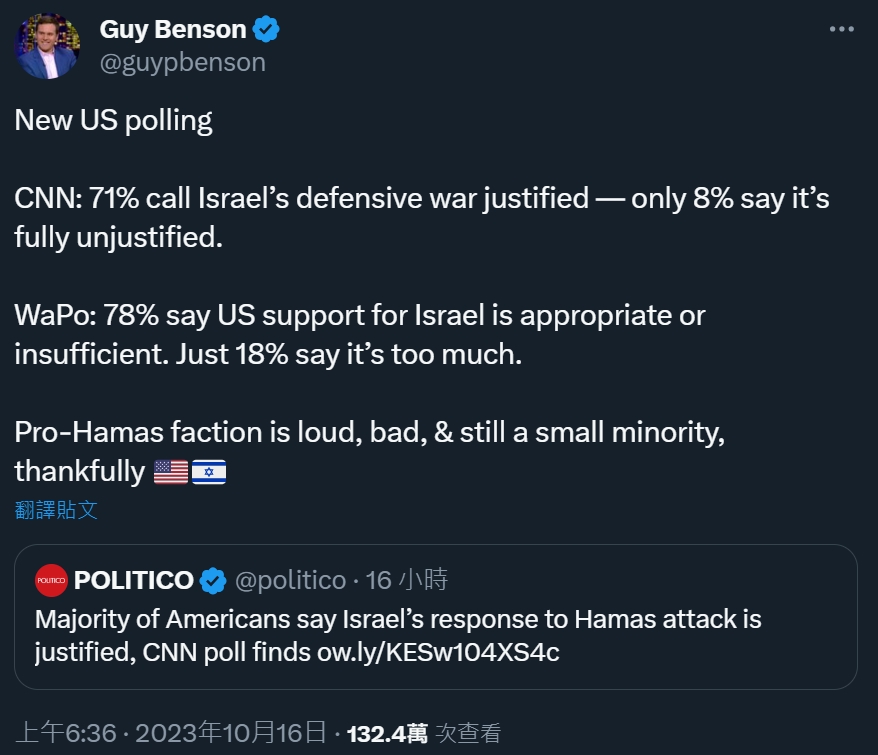Screen dimensions: 878x755
Task: Click the "New US polling" text line
Action: [x=113, y=121]
